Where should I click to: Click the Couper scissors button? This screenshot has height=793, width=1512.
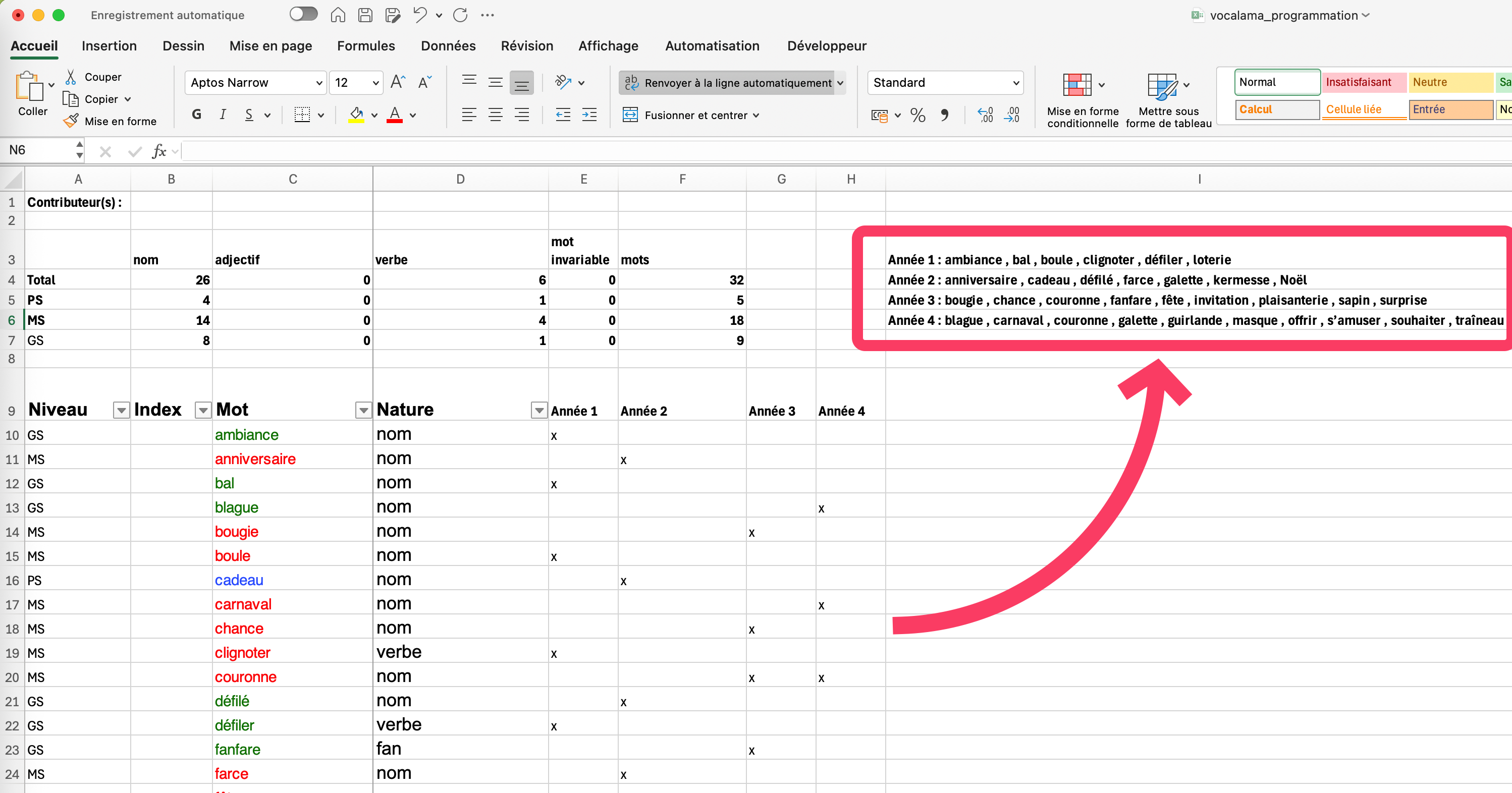point(94,77)
